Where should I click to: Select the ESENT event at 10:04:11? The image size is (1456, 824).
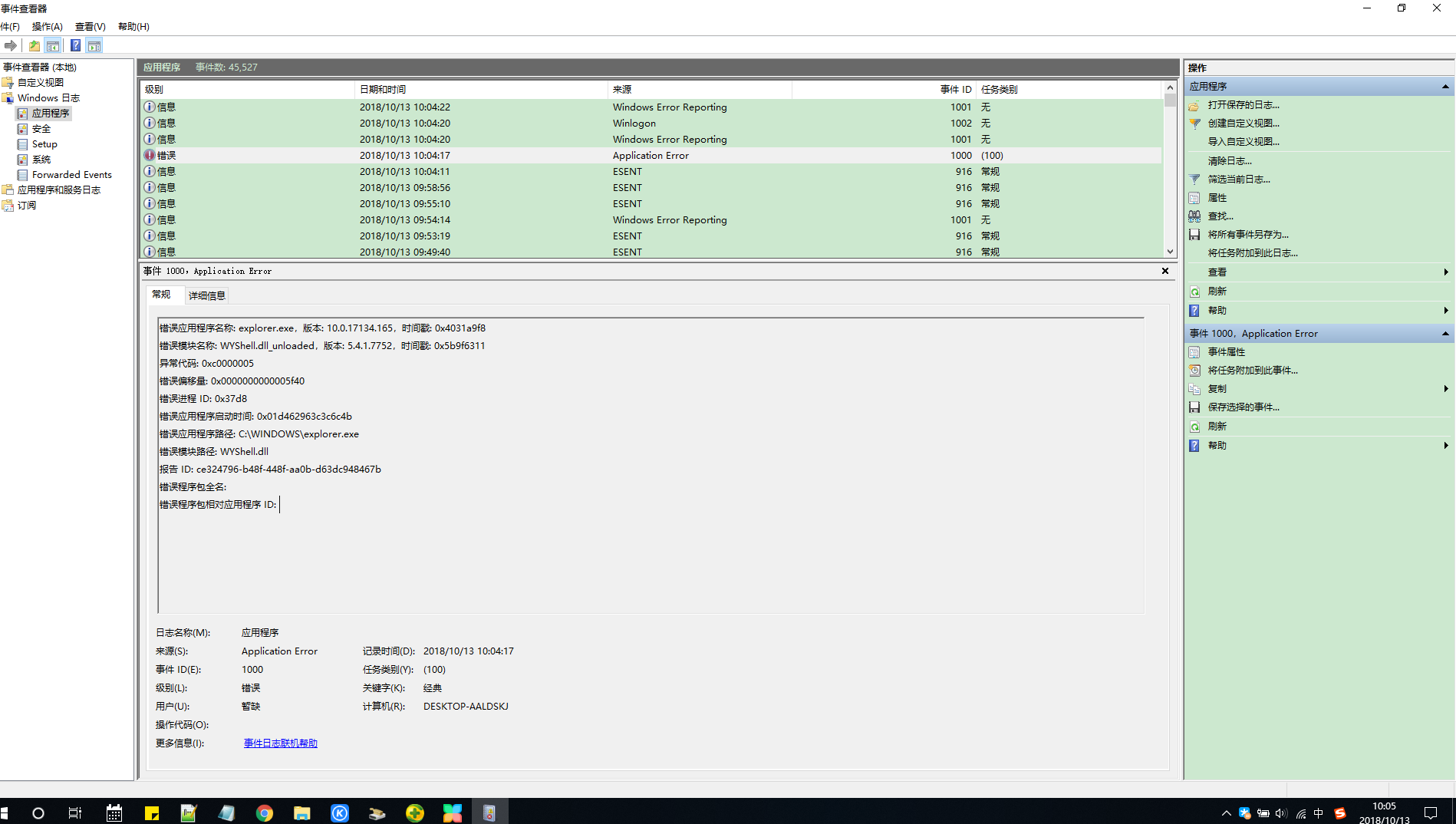click(x=651, y=172)
